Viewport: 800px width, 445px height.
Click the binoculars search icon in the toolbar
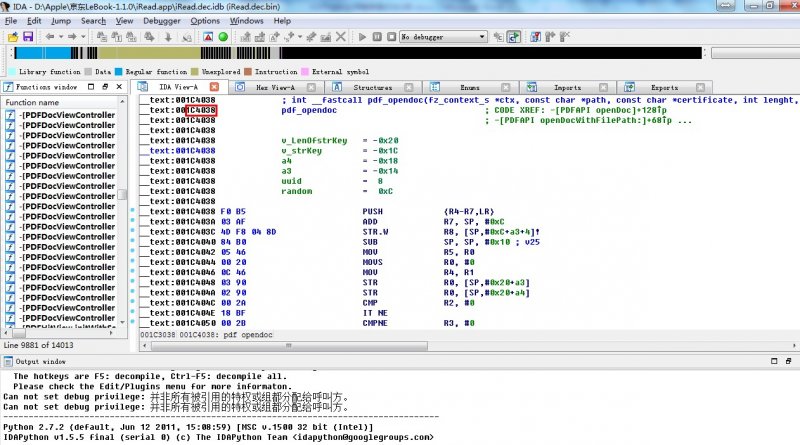149,37
